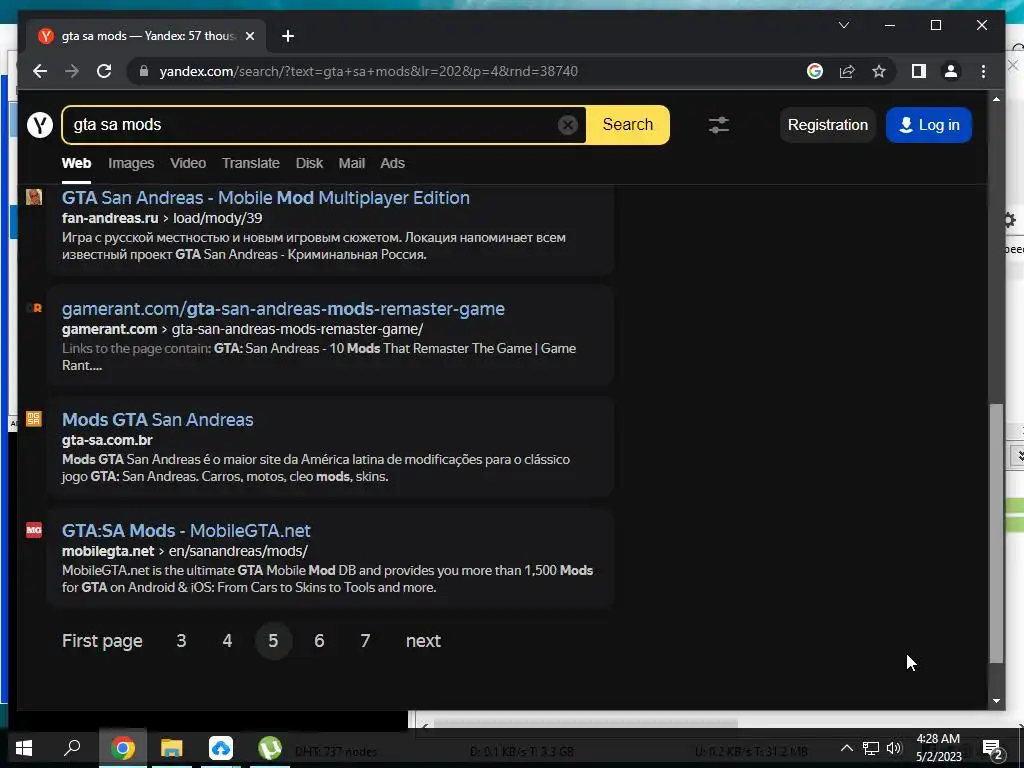Open Mods GTA San Andreas result link
Image resolution: width=1024 pixels, height=768 pixels.
[157, 420]
